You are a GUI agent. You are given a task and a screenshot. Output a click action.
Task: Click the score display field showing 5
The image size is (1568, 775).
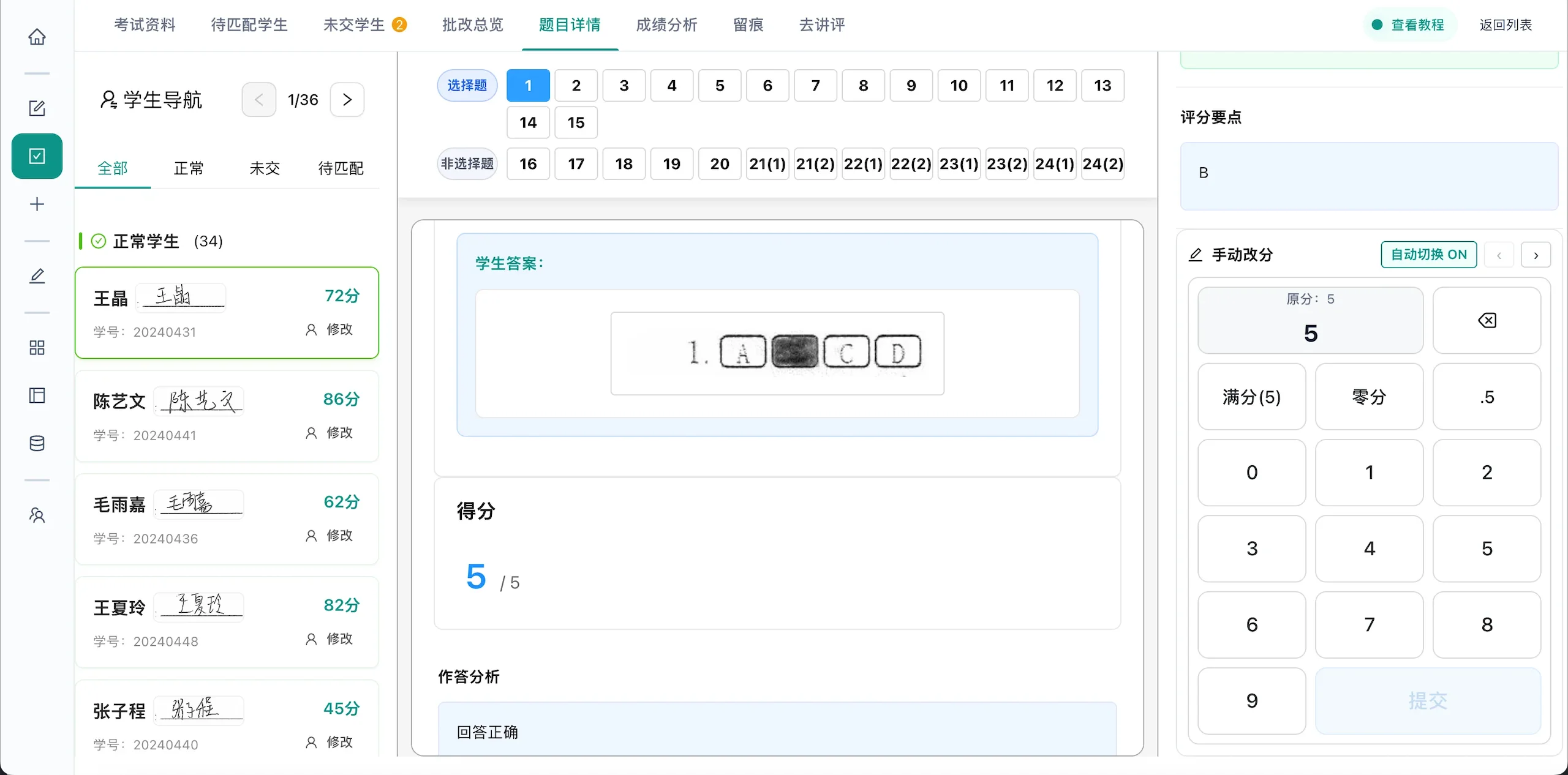(1310, 320)
